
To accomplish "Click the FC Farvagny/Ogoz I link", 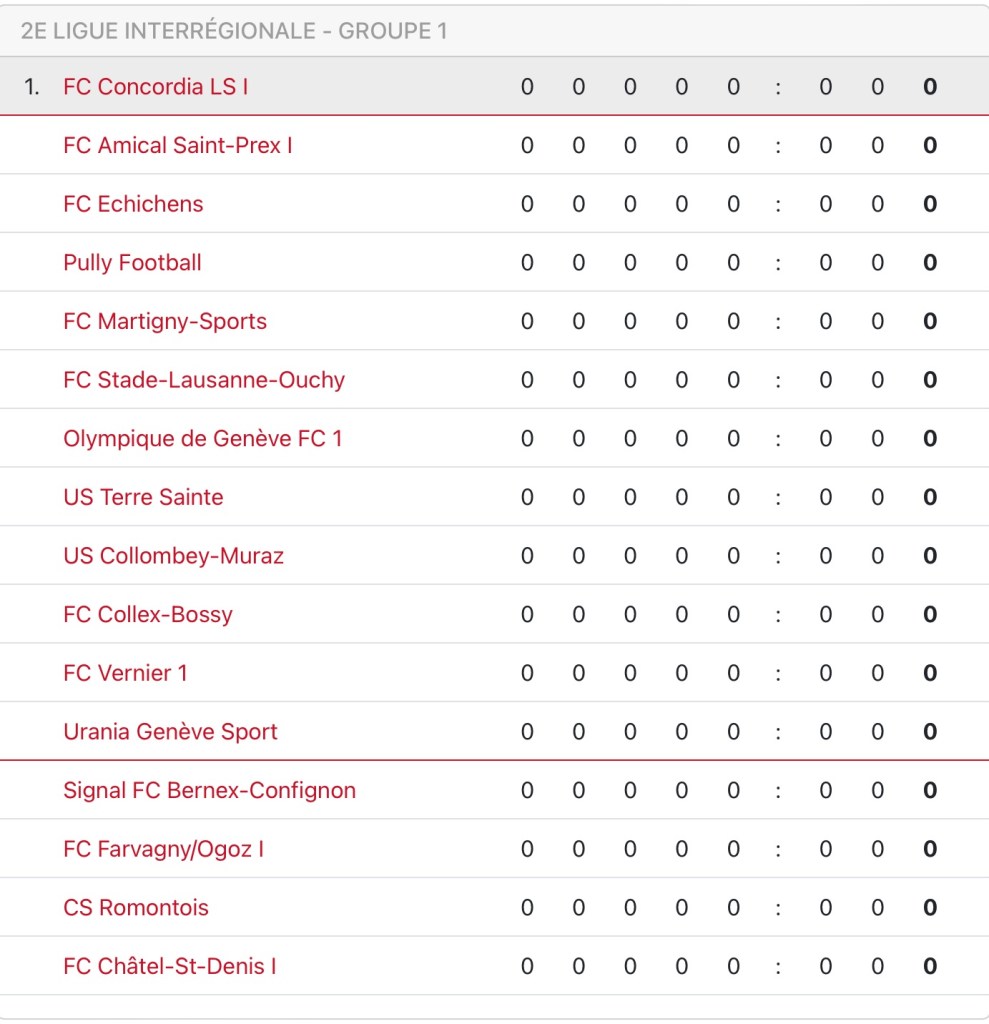I will [x=163, y=850].
